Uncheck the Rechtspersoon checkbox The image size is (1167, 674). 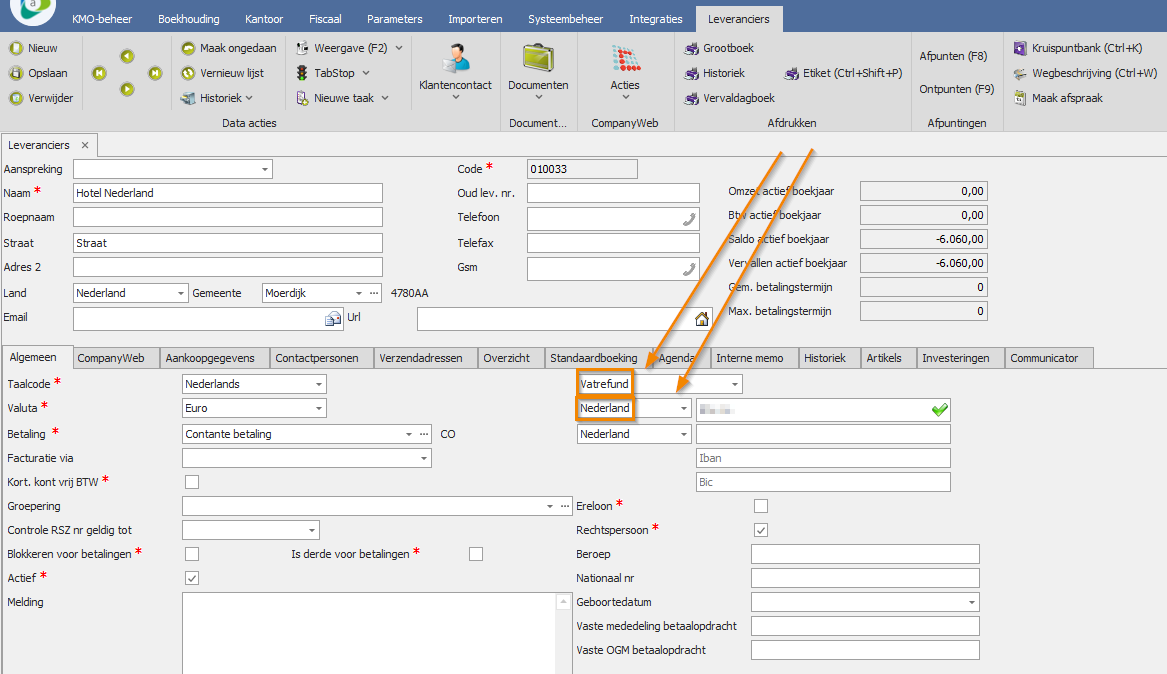pos(761,530)
